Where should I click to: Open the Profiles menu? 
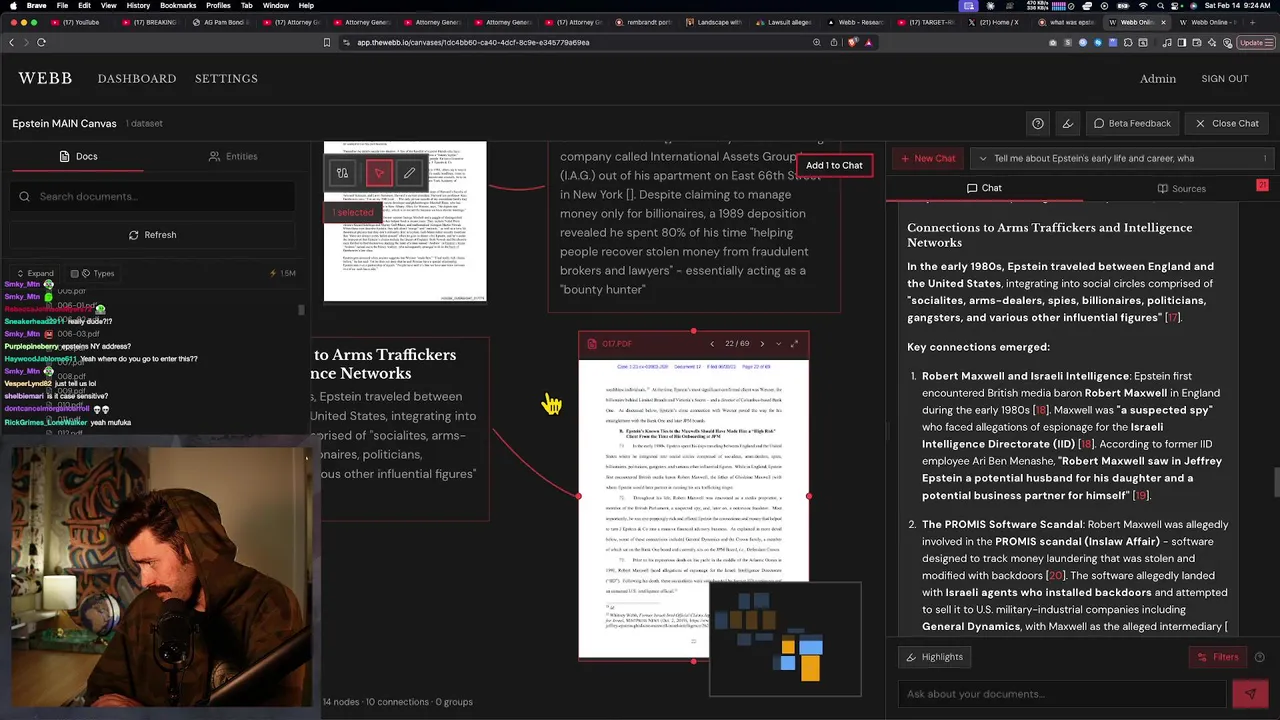tap(218, 5)
